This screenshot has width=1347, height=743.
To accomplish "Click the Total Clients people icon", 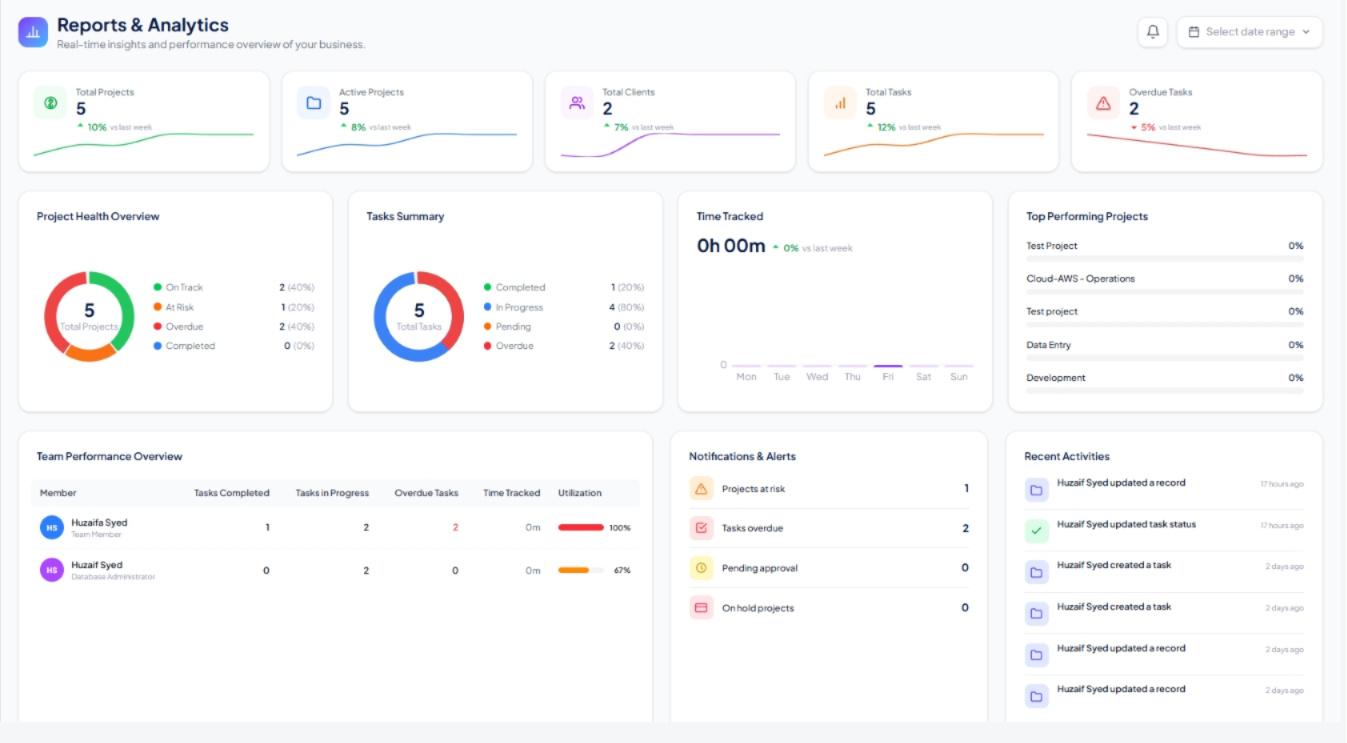I will (x=577, y=102).
